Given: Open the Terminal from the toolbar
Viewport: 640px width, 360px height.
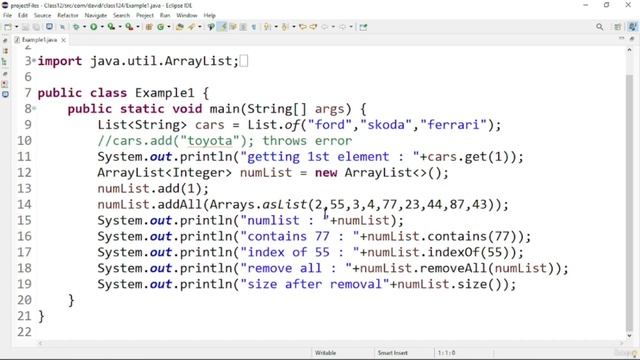Looking at the screenshot, I should pyautogui.click(x=49, y=27).
